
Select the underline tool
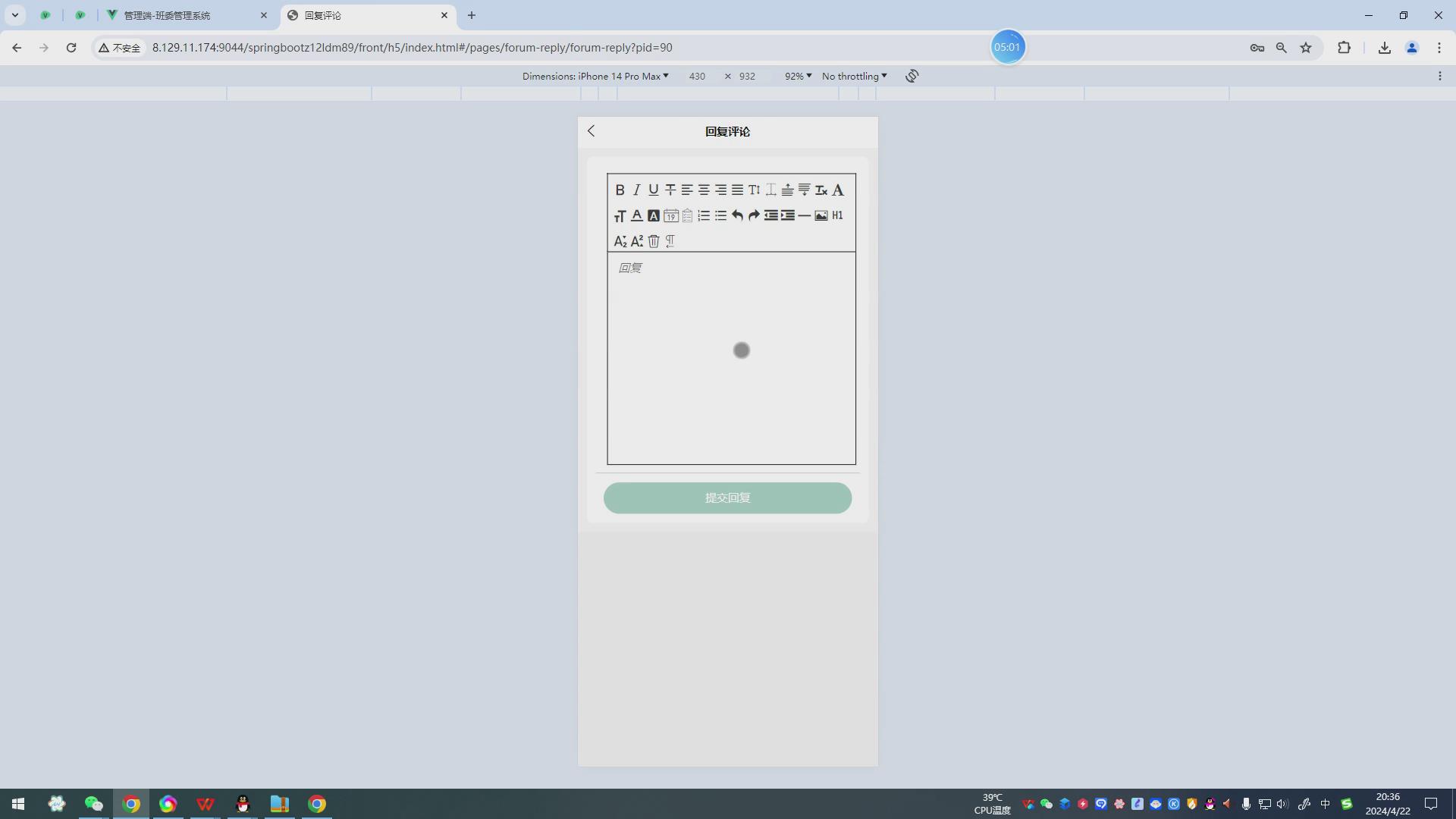click(x=653, y=190)
